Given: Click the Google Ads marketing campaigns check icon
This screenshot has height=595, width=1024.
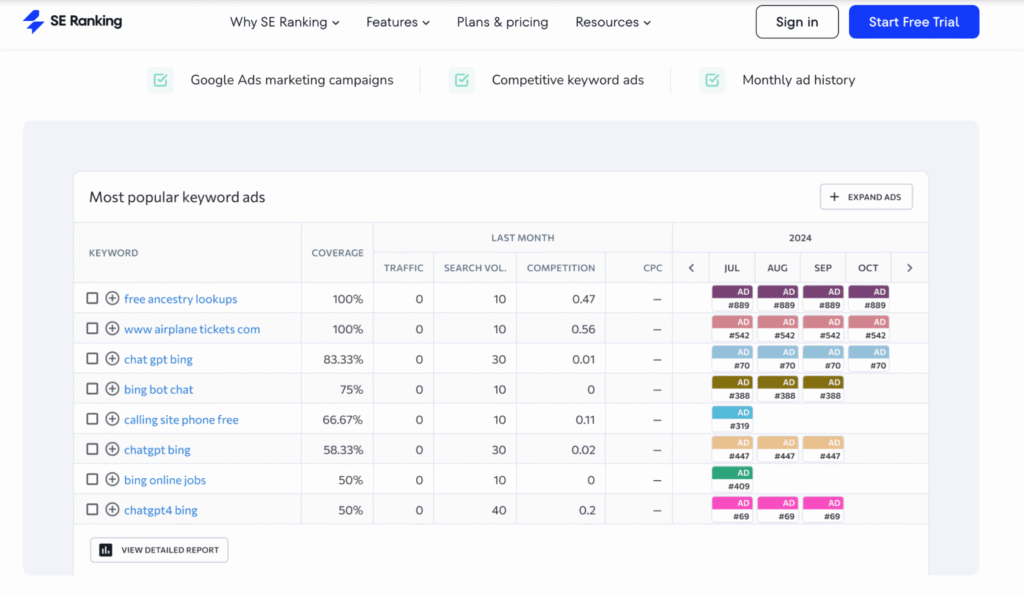Looking at the screenshot, I should [x=160, y=80].
